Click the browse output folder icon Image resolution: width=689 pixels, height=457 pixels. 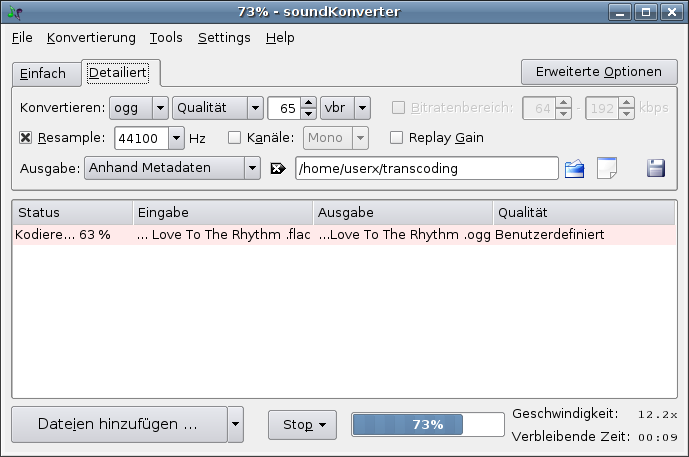tap(574, 168)
